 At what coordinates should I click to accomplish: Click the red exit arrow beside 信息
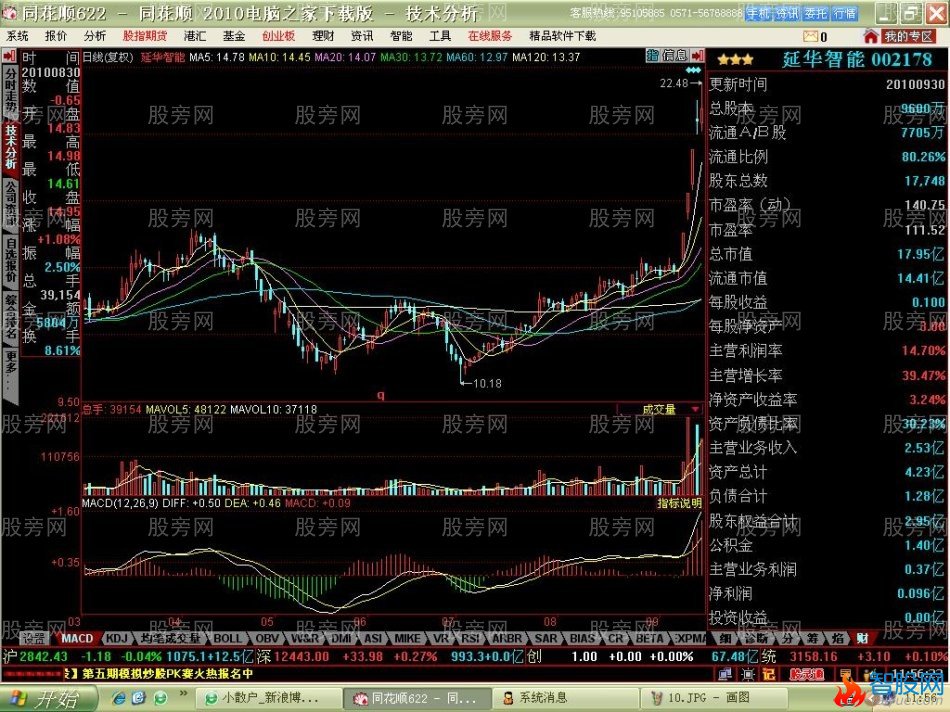[x=697, y=56]
